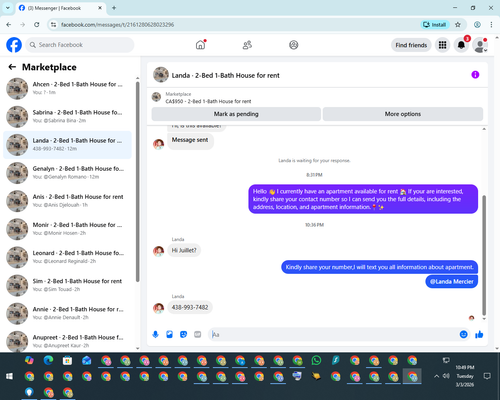Click Find friends button
The height and width of the screenshot is (400, 500).
411,45
